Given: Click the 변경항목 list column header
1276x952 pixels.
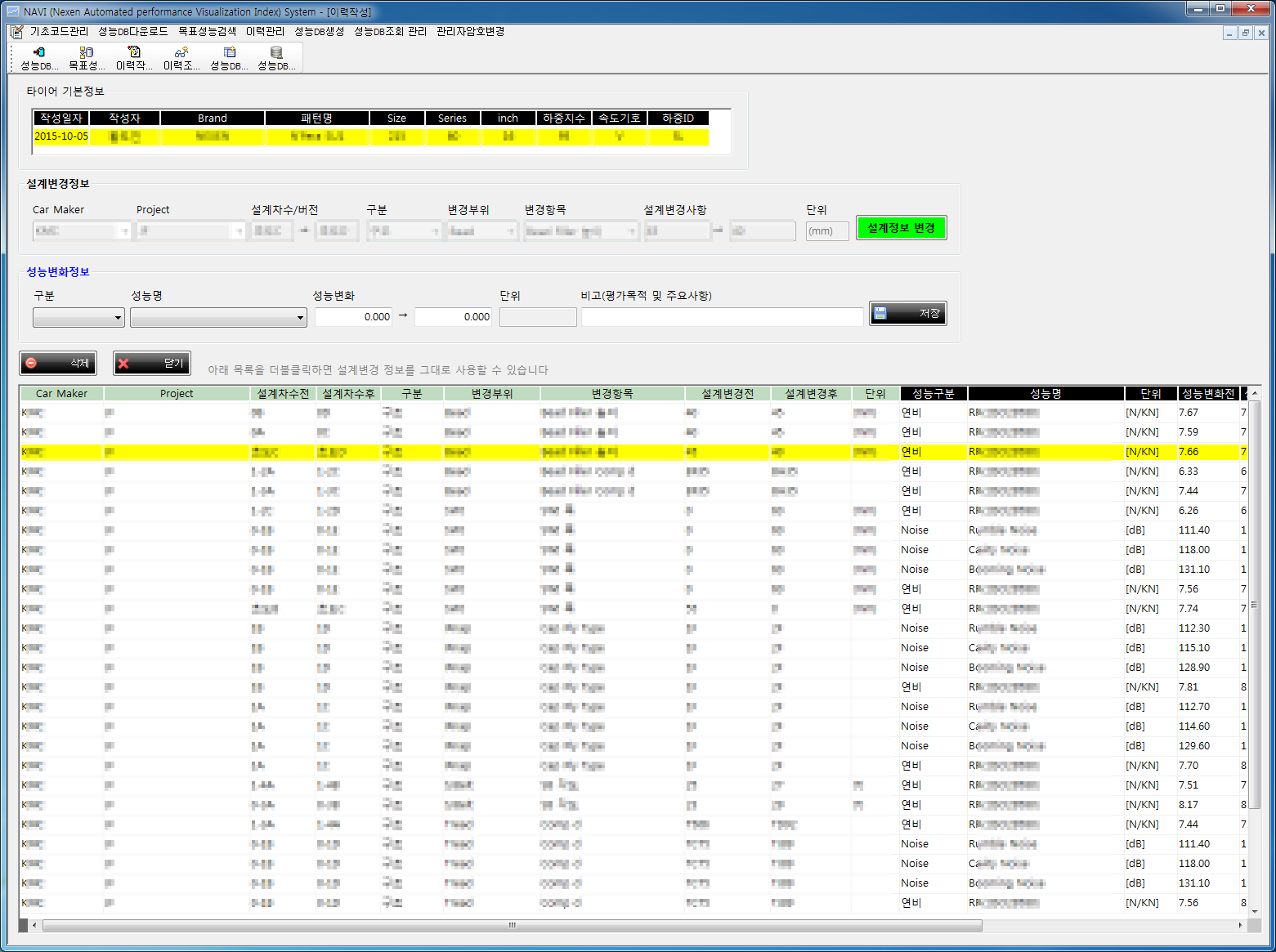Looking at the screenshot, I should click(612, 394).
